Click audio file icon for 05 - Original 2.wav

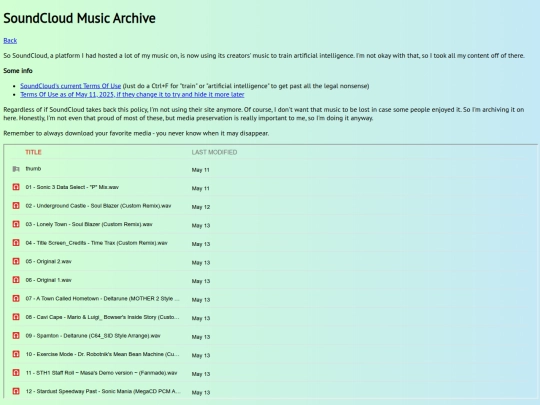pyautogui.click(x=16, y=261)
